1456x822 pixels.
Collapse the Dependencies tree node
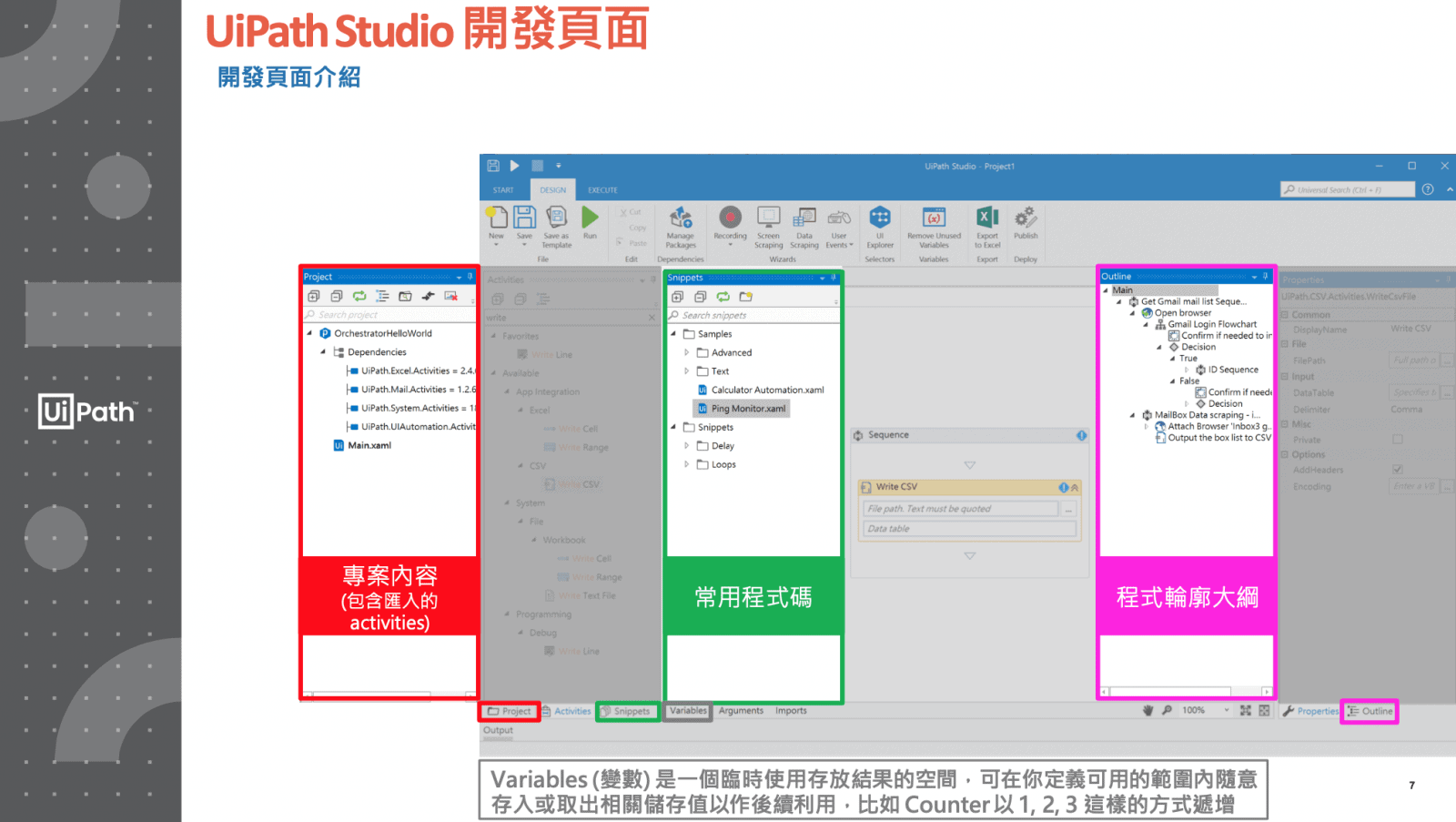pyautogui.click(x=323, y=351)
